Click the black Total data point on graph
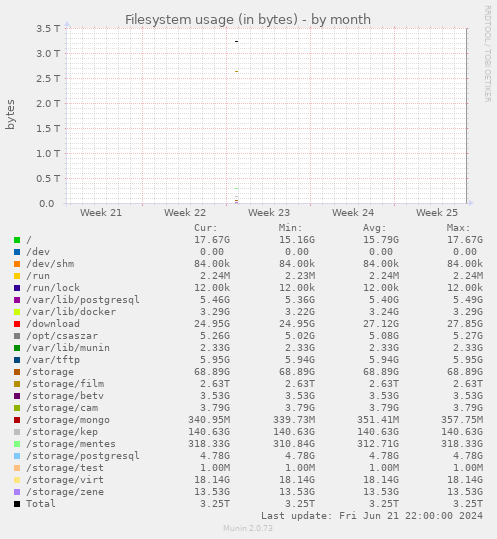The image size is (497, 539). [x=236, y=42]
